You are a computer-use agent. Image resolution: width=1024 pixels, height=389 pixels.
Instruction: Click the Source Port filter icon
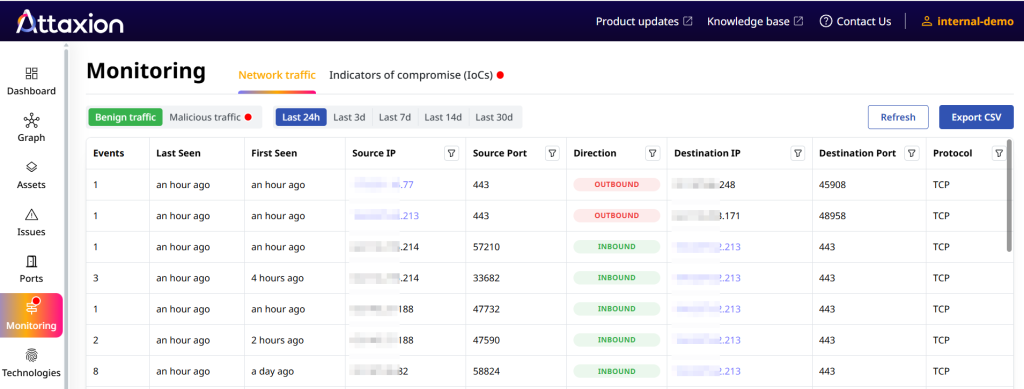pyautogui.click(x=552, y=153)
